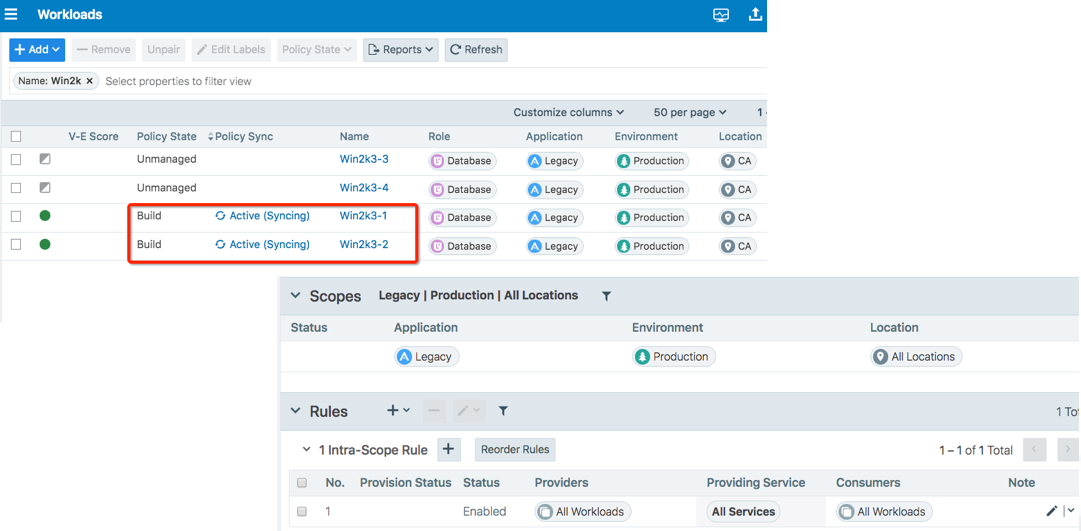Type in the filter view properties field
The image size is (1081, 531).
300,81
